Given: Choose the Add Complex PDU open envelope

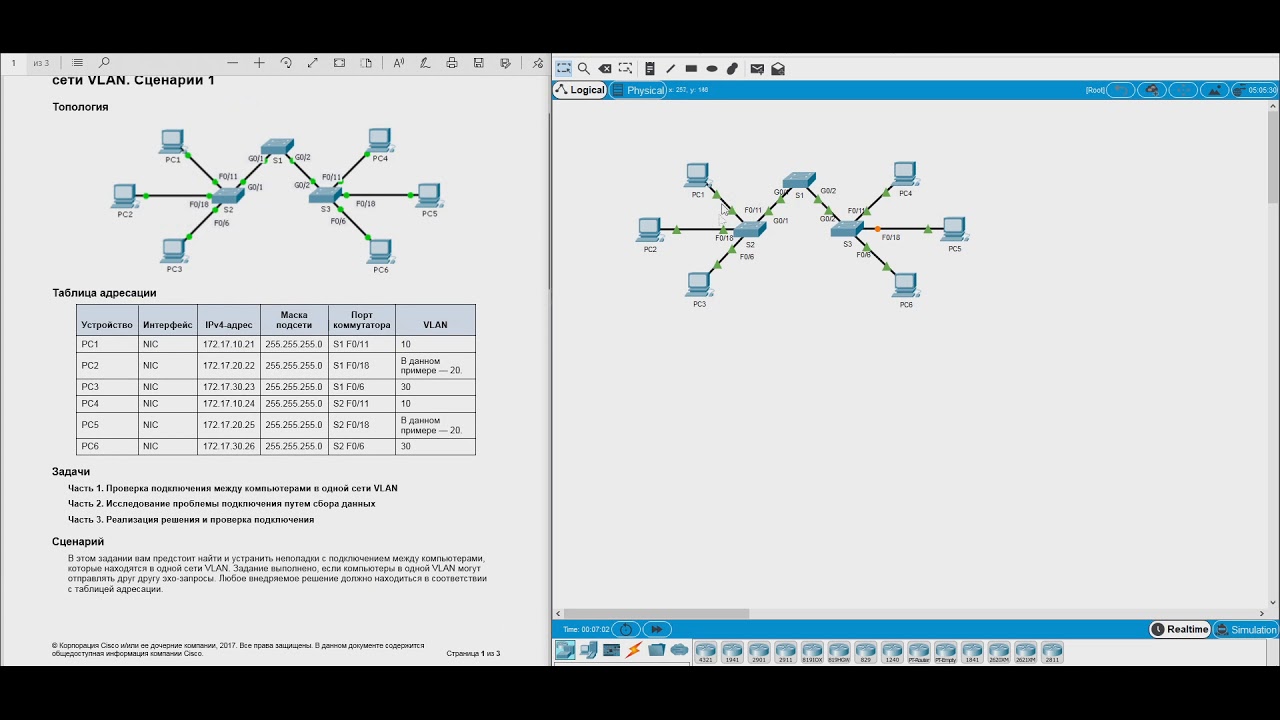Looking at the screenshot, I should click(x=778, y=69).
